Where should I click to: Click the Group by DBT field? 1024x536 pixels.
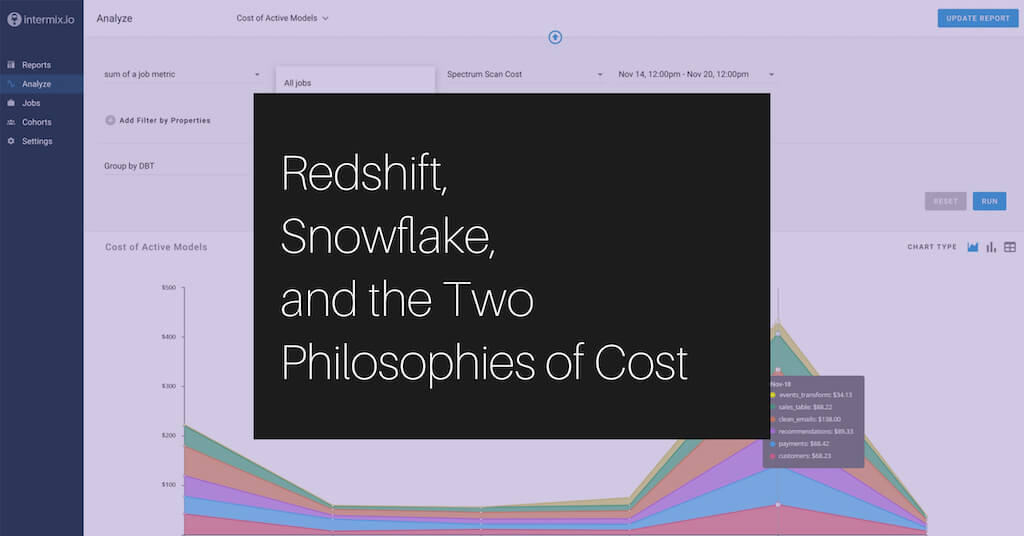pos(175,166)
